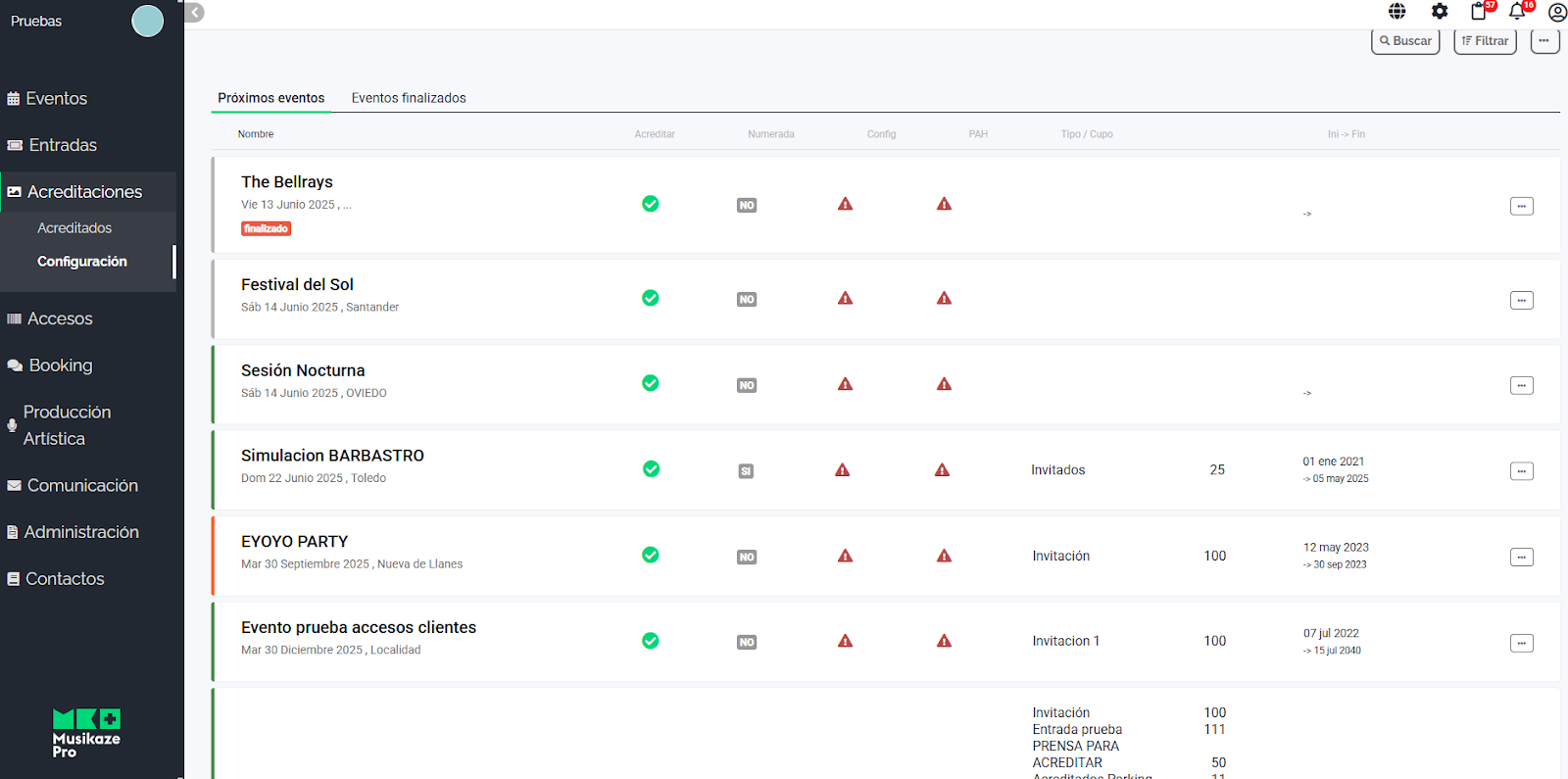Image resolution: width=1568 pixels, height=779 pixels.
Task: Click the Buscar button
Action: pyautogui.click(x=1405, y=41)
